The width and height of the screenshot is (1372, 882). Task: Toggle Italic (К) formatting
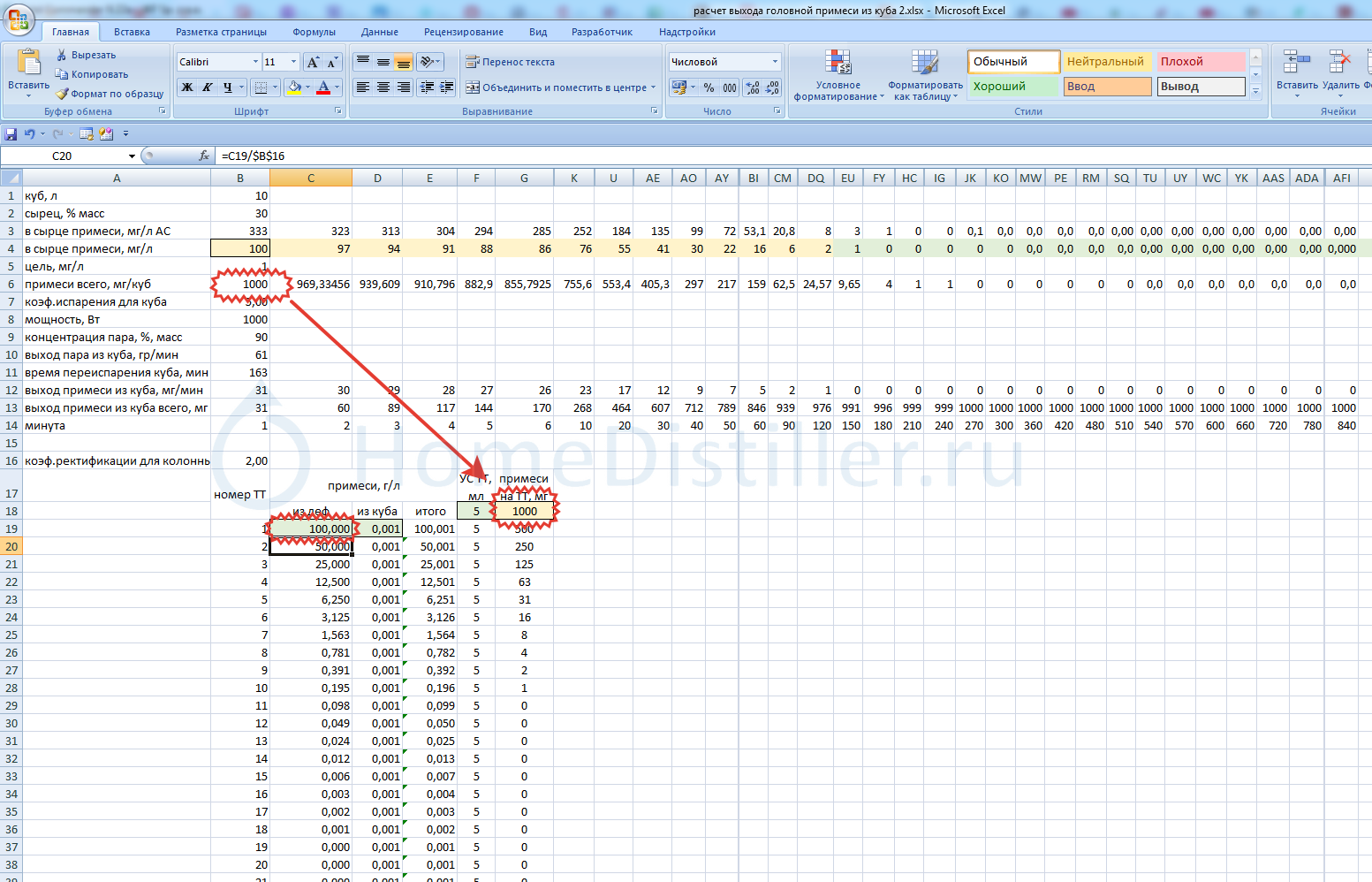tap(208, 87)
